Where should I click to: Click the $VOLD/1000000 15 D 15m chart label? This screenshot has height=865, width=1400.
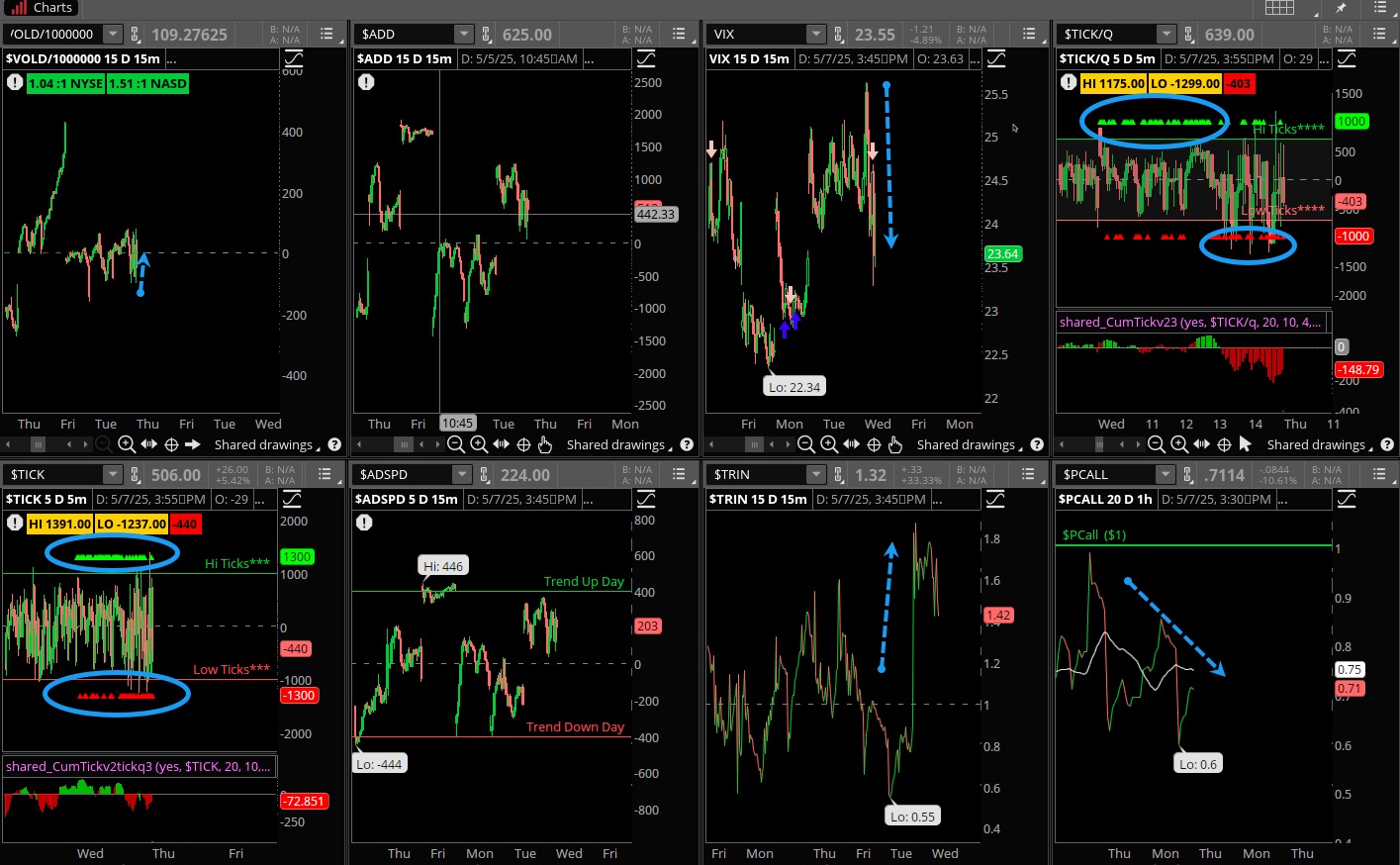[x=83, y=58]
